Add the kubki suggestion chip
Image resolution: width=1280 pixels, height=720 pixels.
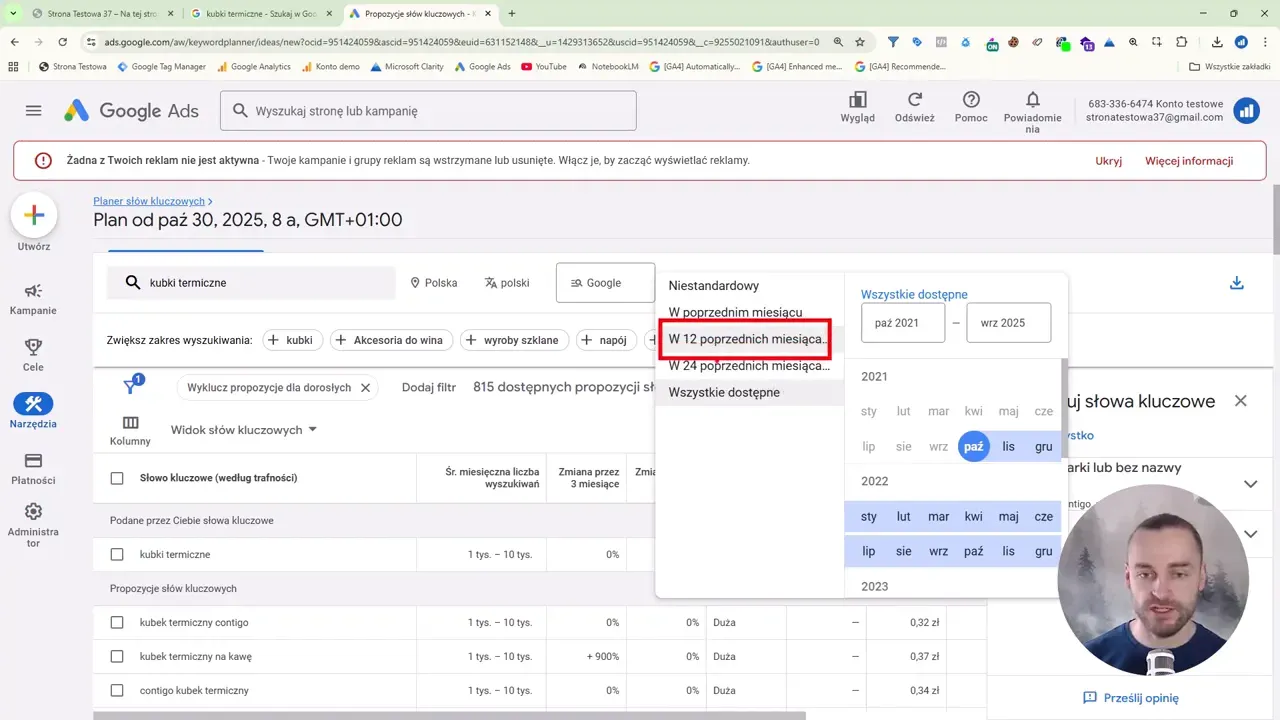click(292, 340)
